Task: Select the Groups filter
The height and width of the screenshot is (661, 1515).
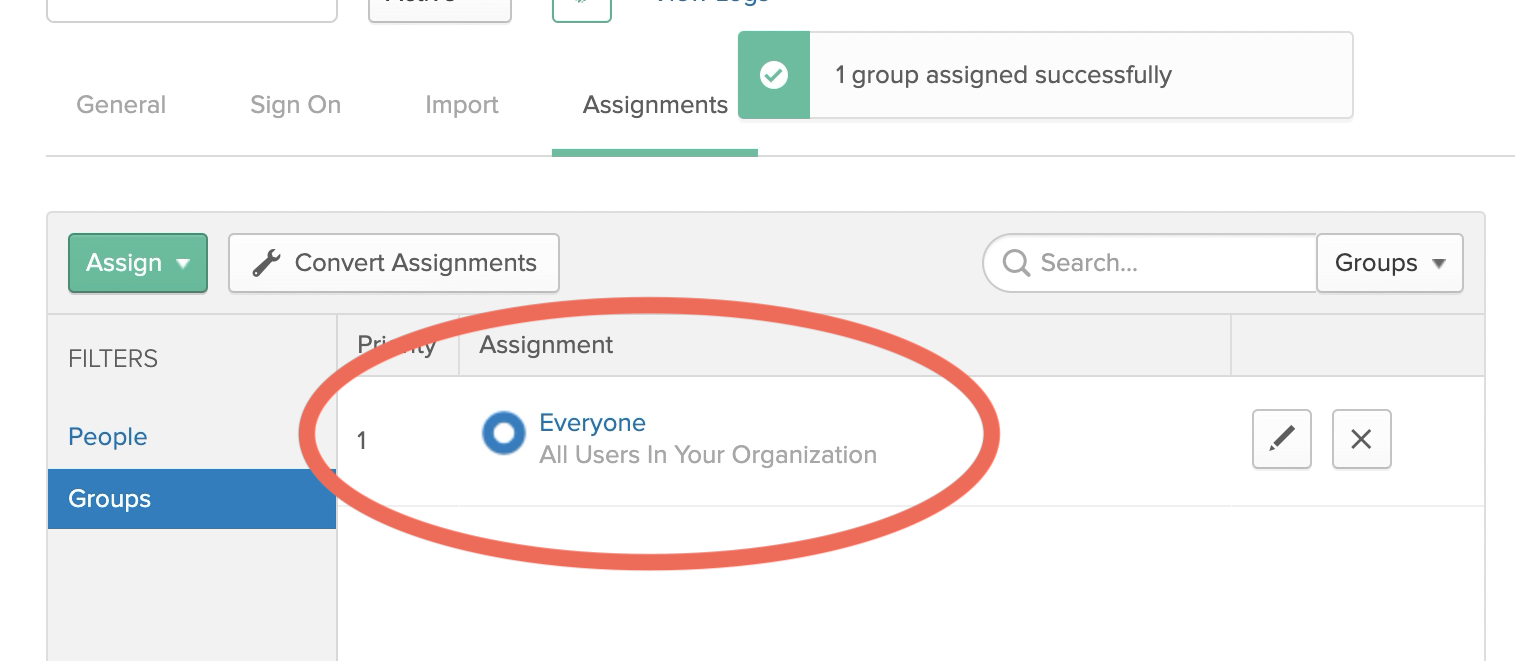Action: tap(108, 498)
